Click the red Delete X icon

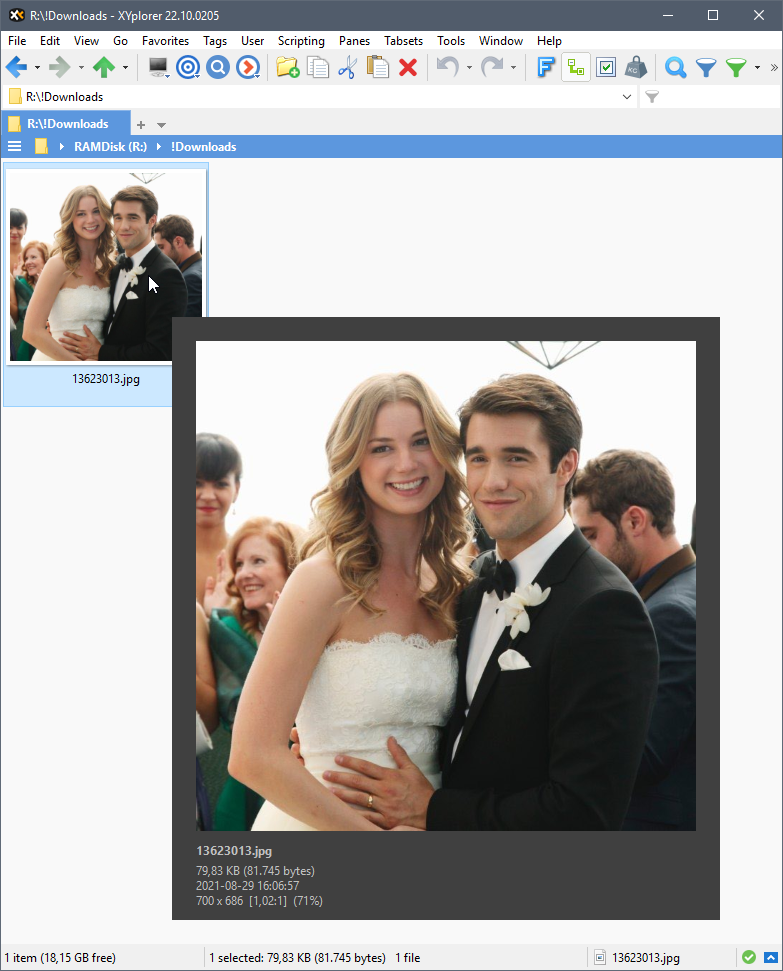(408, 68)
